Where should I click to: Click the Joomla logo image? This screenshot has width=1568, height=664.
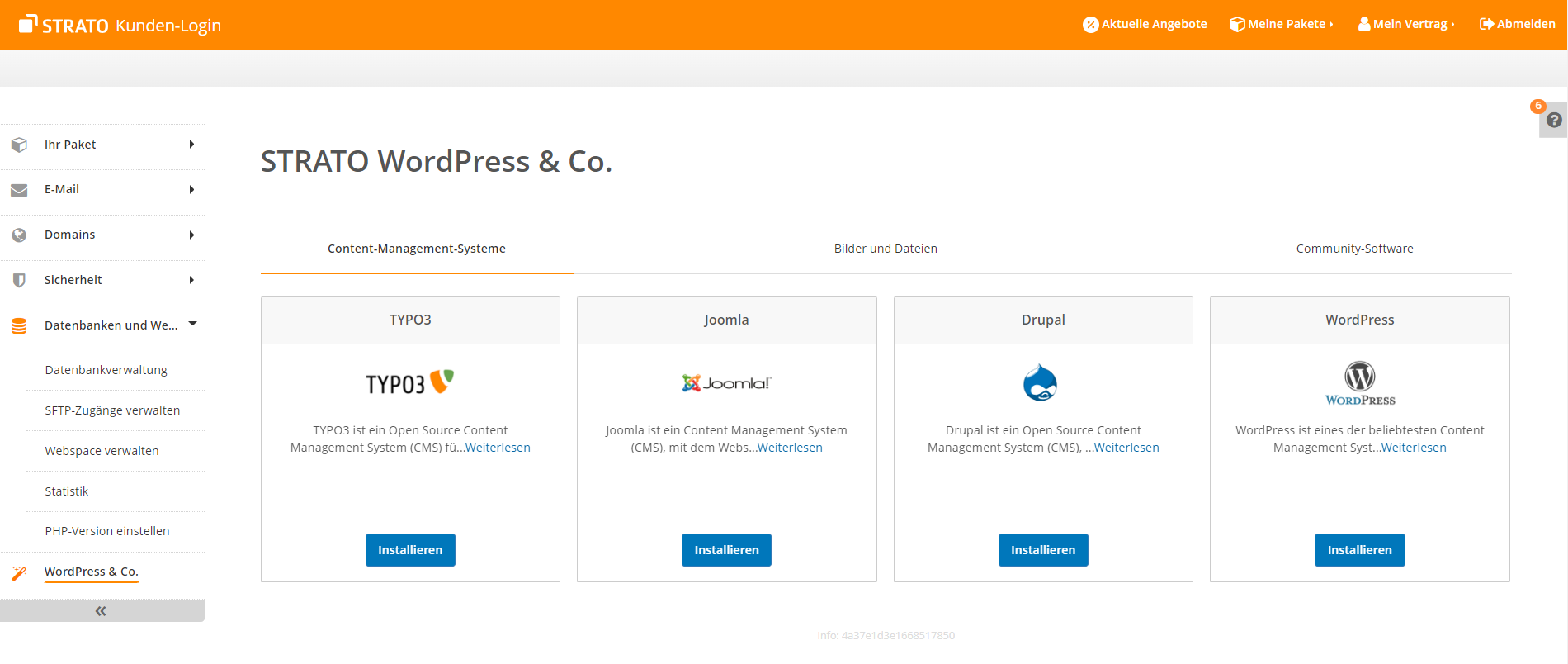click(x=726, y=383)
